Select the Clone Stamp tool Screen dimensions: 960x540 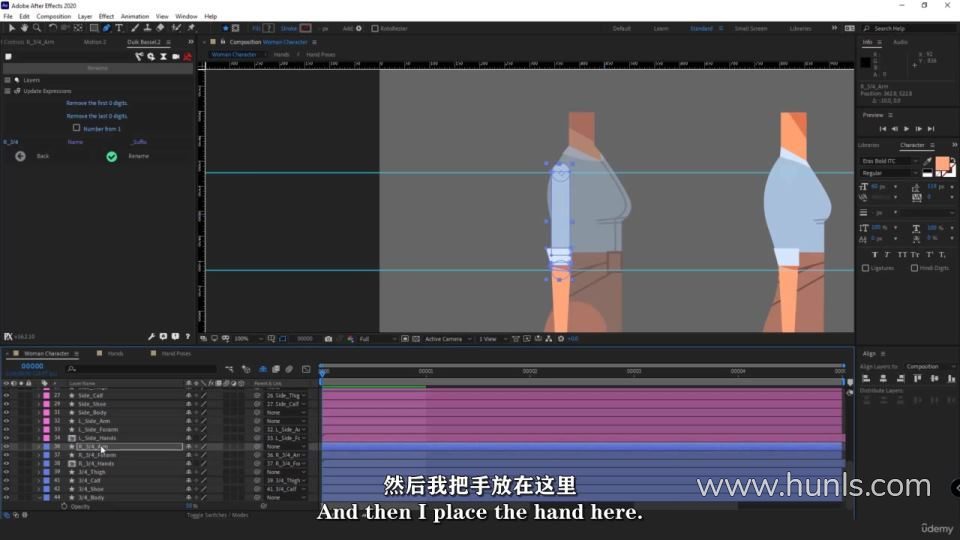coord(148,28)
